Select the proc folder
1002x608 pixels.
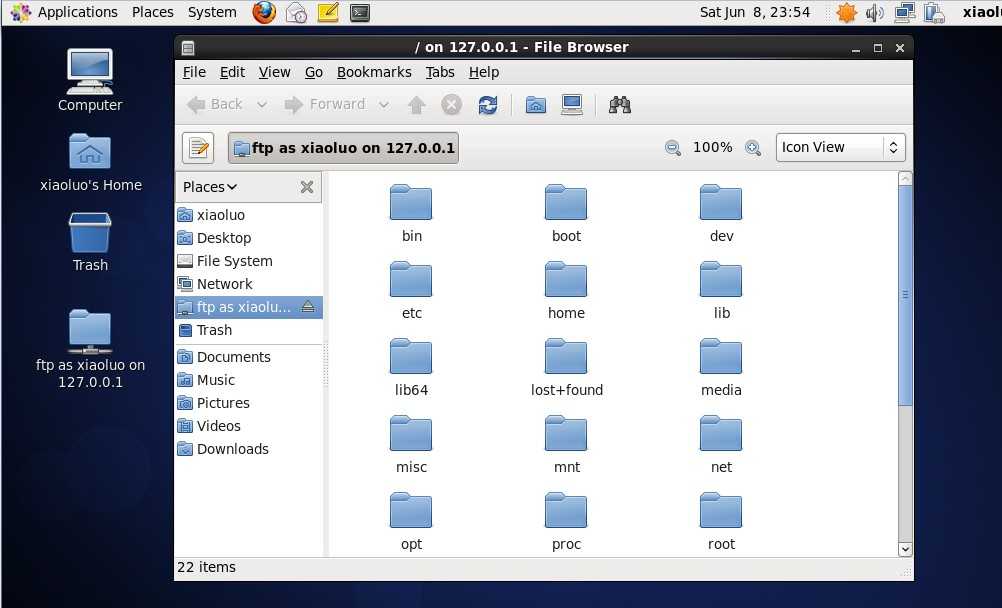point(566,522)
